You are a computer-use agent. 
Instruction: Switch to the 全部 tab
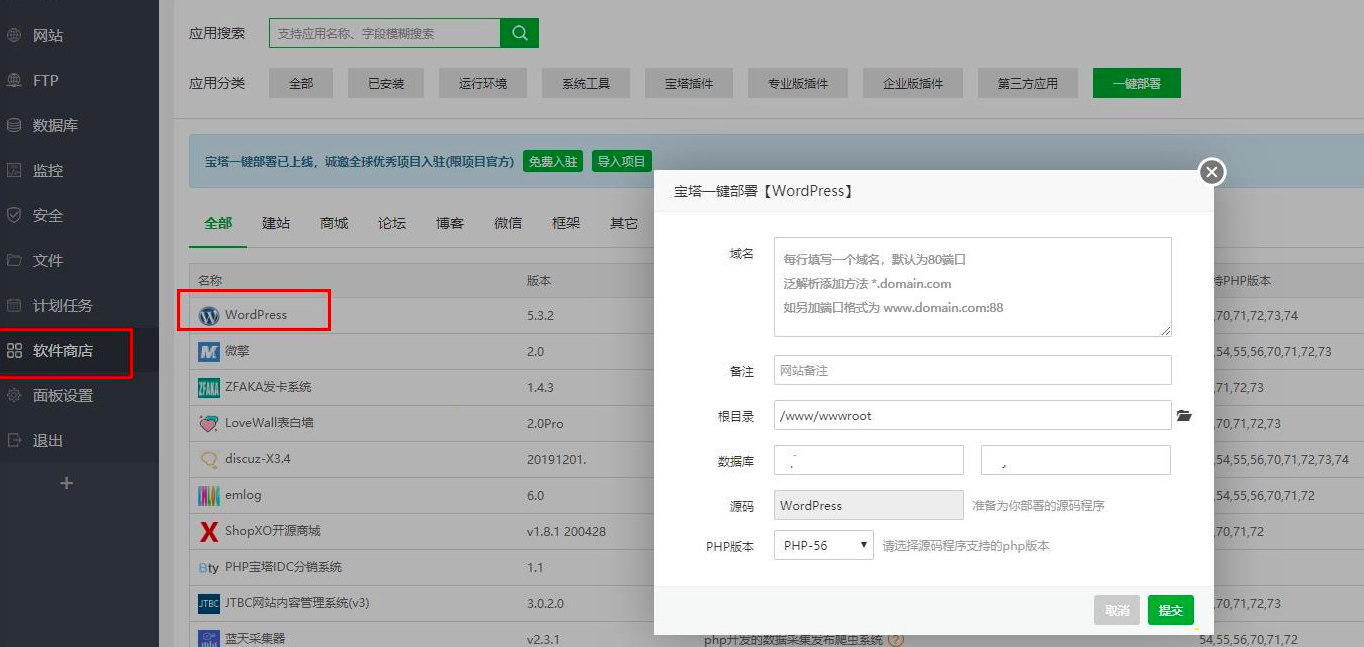(x=218, y=223)
